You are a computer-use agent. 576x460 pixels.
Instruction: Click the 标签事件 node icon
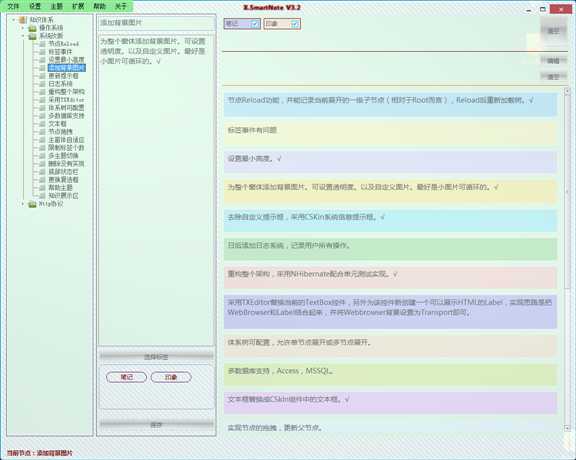42,52
